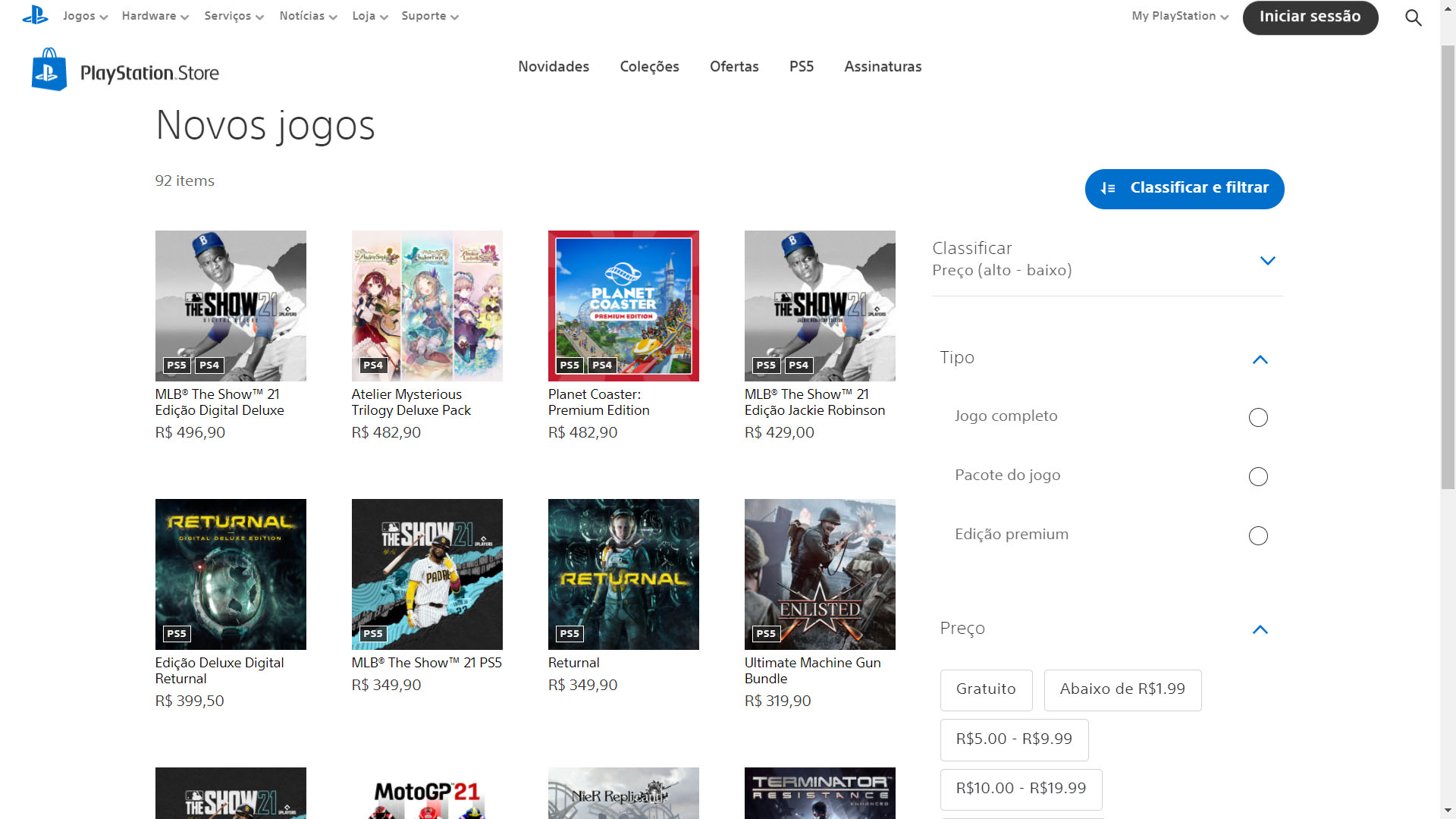
Task: Collapse the Tipo filter section
Action: tap(1260, 359)
